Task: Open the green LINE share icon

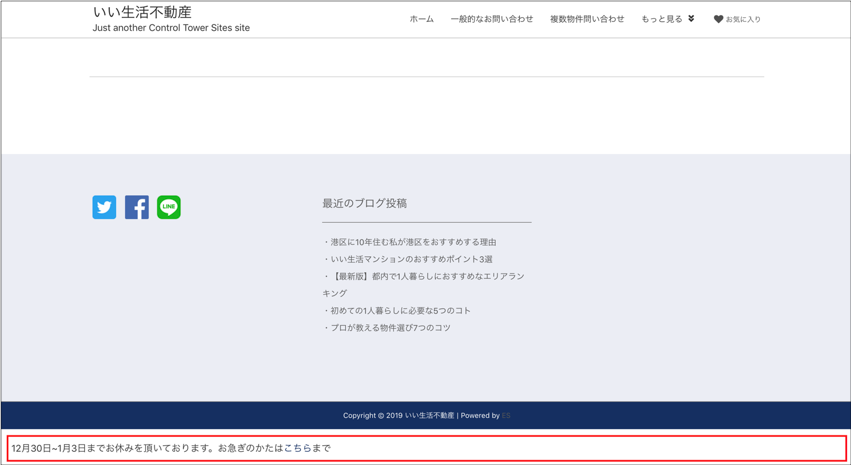Action: [x=169, y=207]
